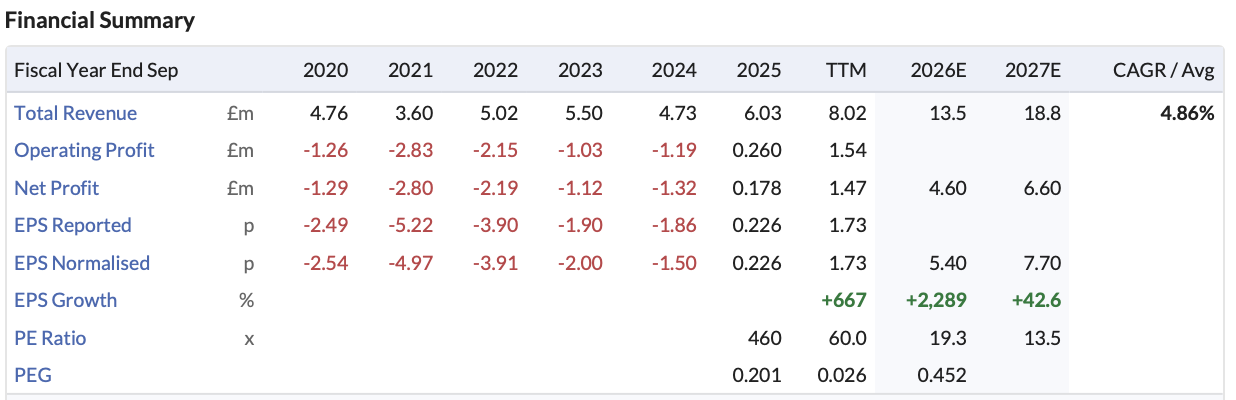This screenshot has height=400, width=1236.
Task: Select the 2027E estimate column header
Action: (1033, 71)
